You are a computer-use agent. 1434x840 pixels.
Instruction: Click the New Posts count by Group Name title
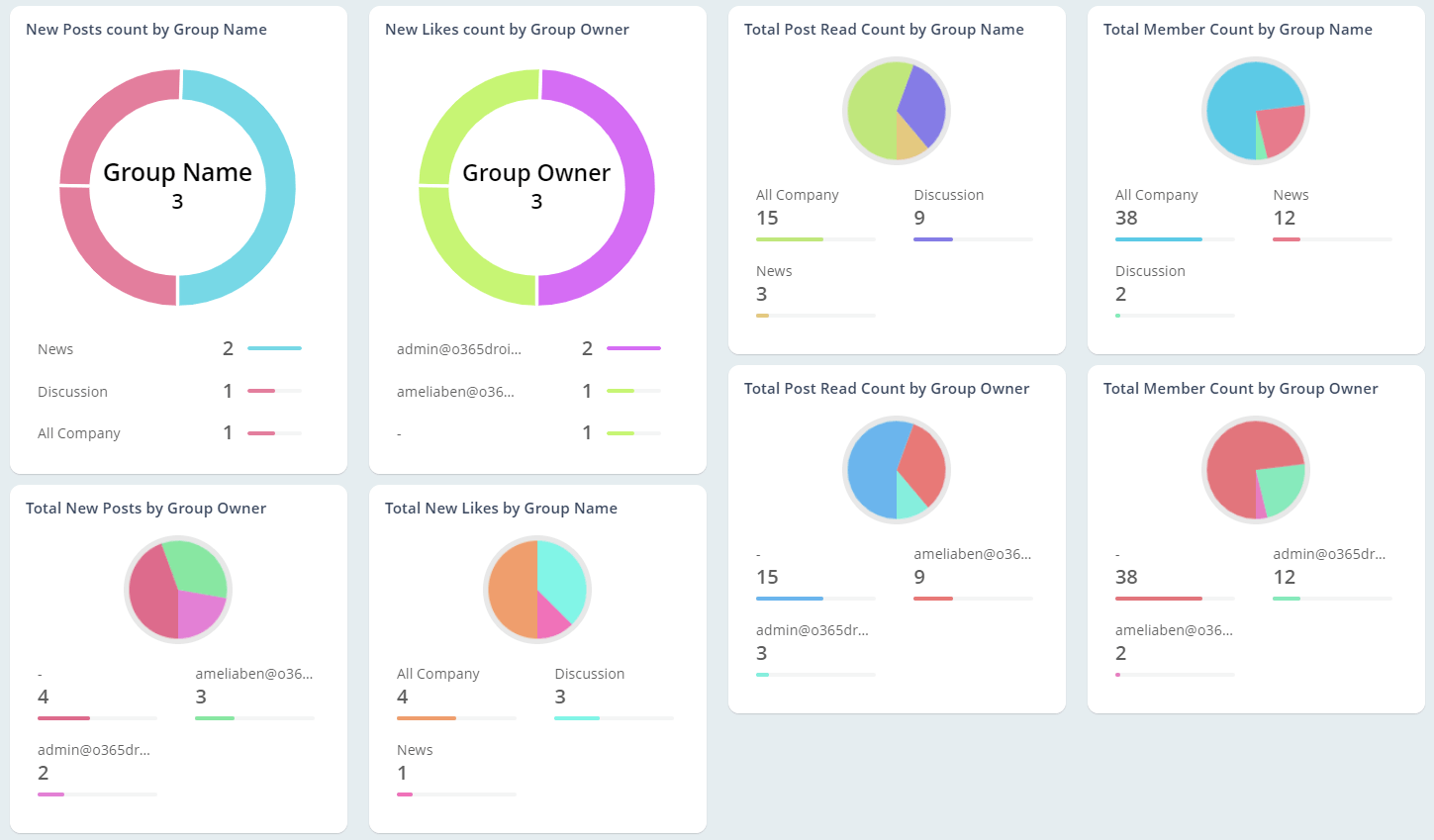coord(145,30)
